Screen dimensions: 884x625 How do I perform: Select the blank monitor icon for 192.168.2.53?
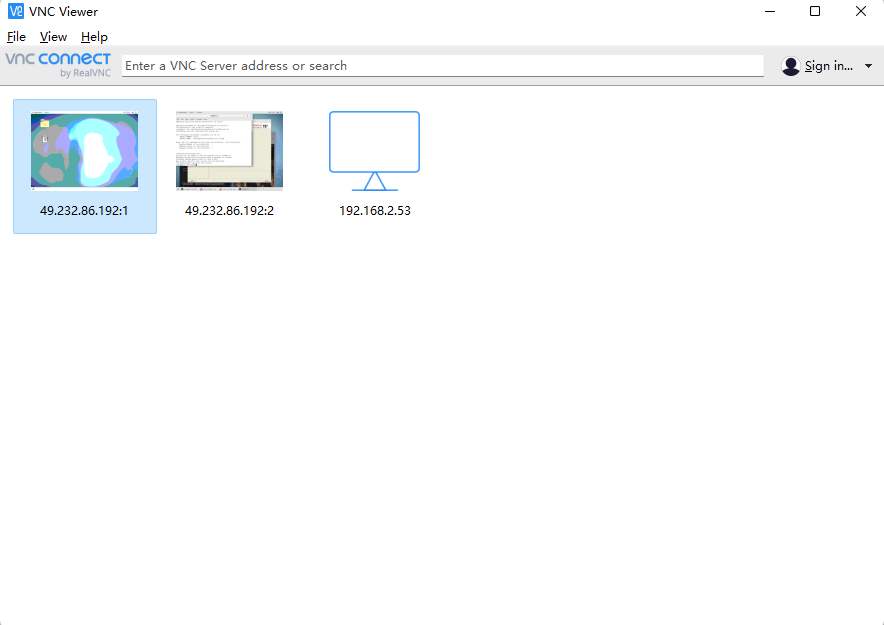pos(374,150)
